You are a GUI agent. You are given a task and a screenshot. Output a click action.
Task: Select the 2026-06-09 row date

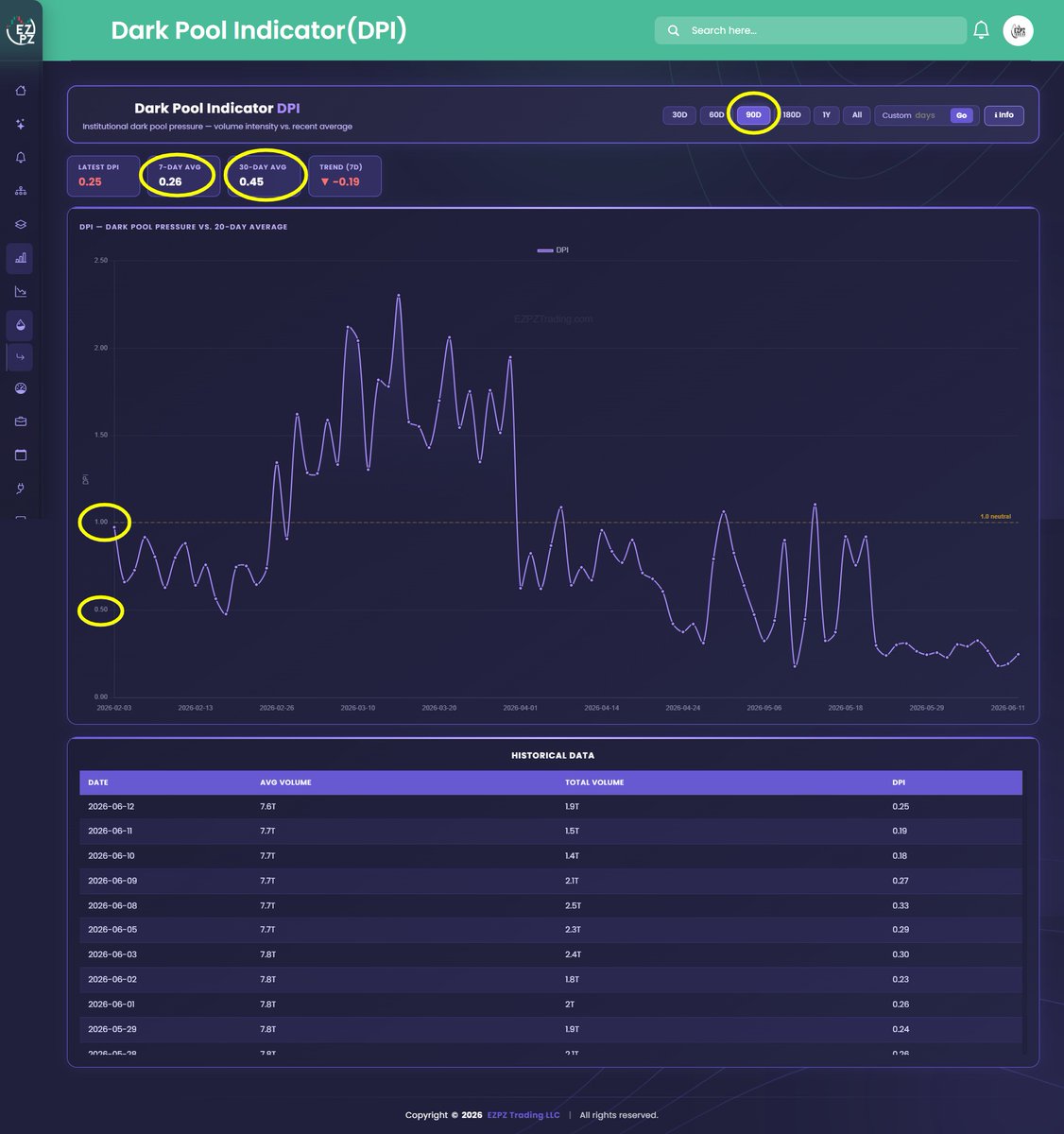tap(112, 881)
